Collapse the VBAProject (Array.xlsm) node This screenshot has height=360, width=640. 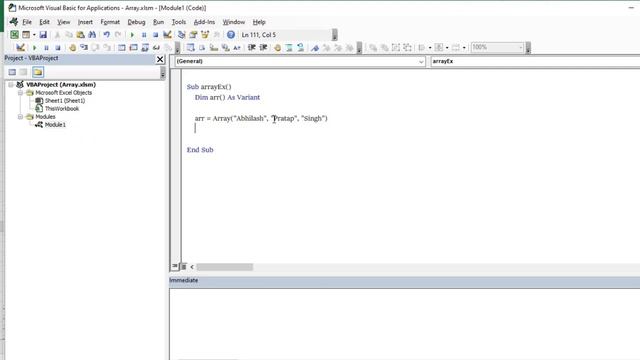11,84
